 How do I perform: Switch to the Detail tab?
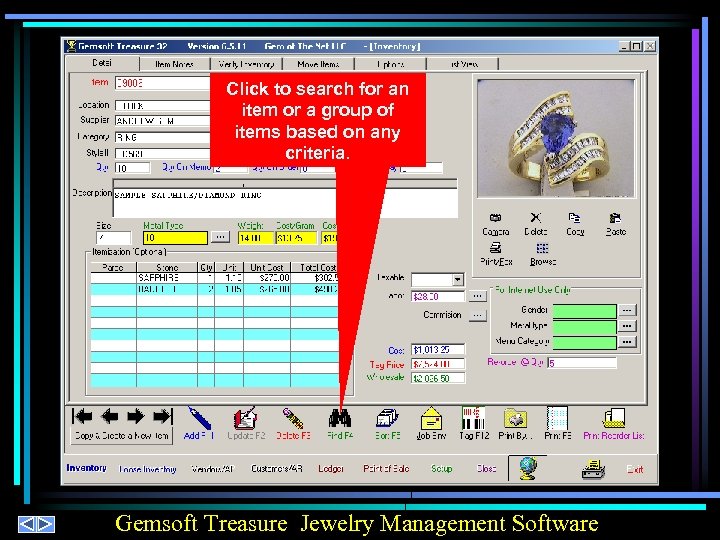(102, 63)
